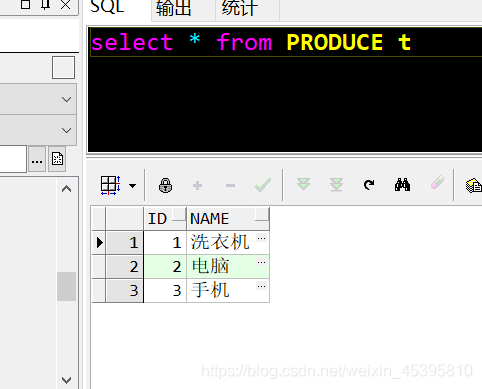
Task: Click the empty square box in left panel
Action: [63, 67]
